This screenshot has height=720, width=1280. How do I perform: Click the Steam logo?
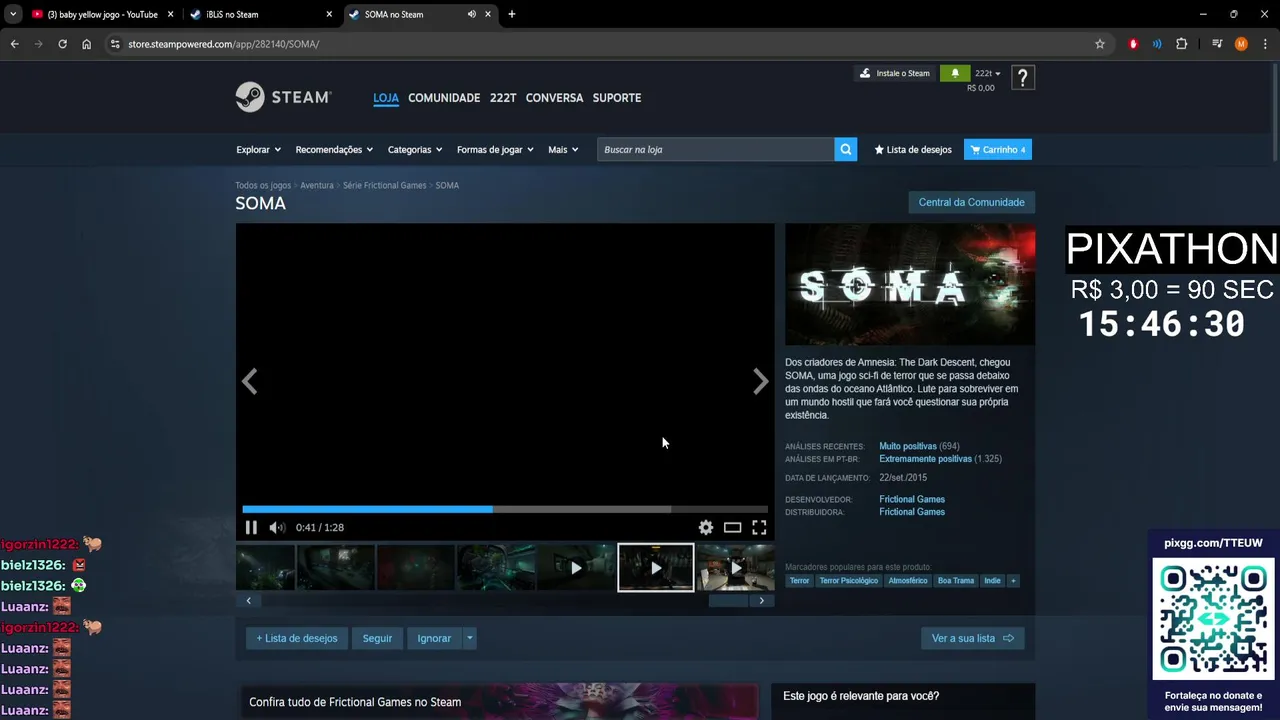(x=283, y=97)
